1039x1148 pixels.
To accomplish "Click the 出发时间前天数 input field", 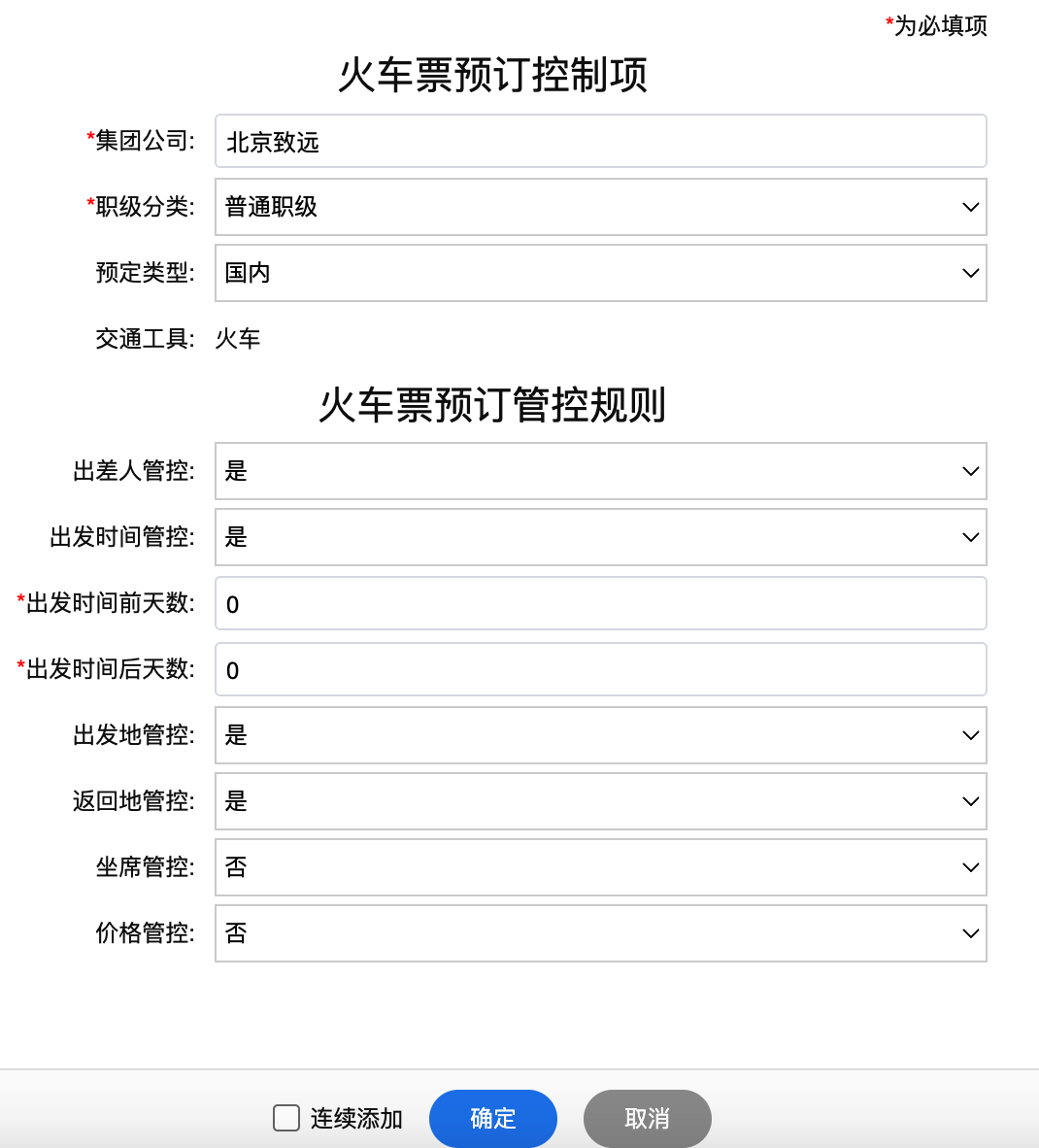I will point(600,604).
